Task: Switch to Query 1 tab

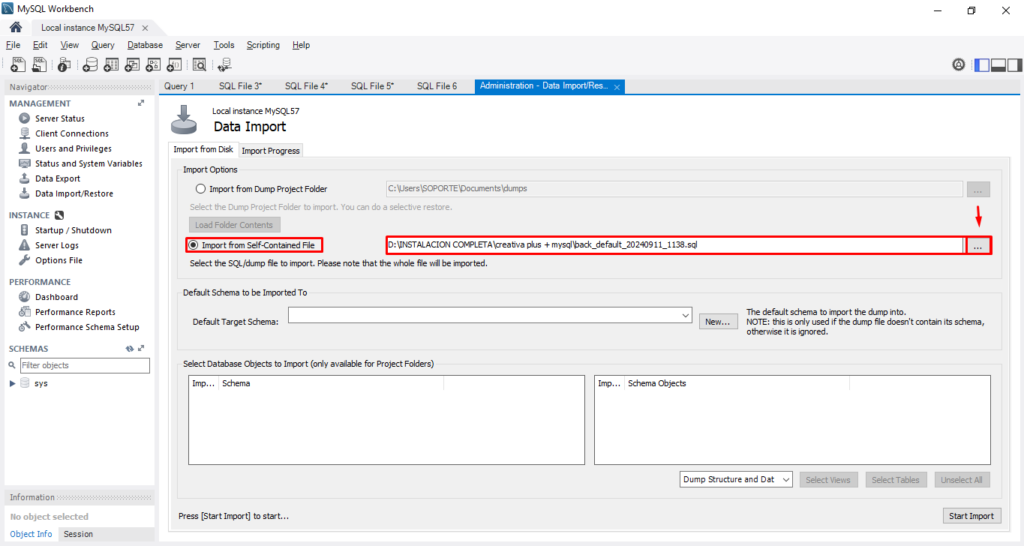Action: 179,86
